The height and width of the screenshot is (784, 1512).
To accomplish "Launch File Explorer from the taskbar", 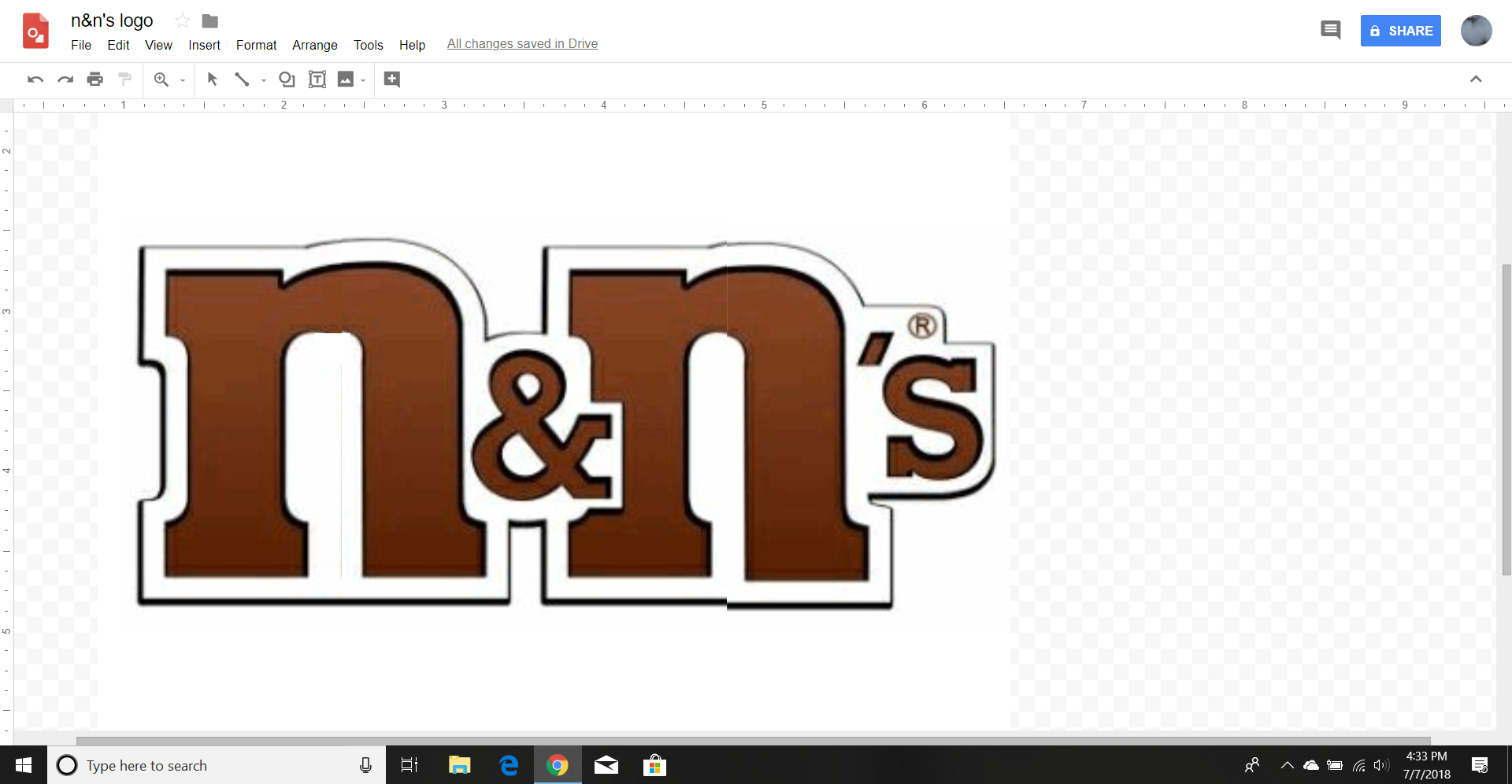I will (459, 765).
